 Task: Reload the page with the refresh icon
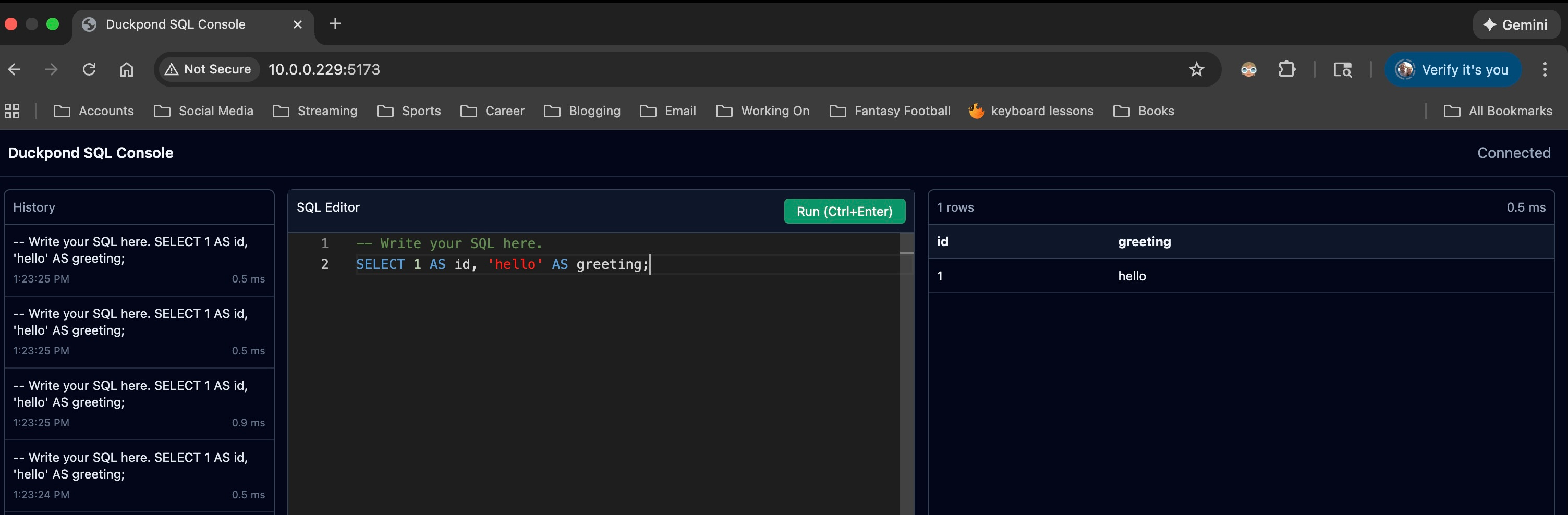coord(89,69)
